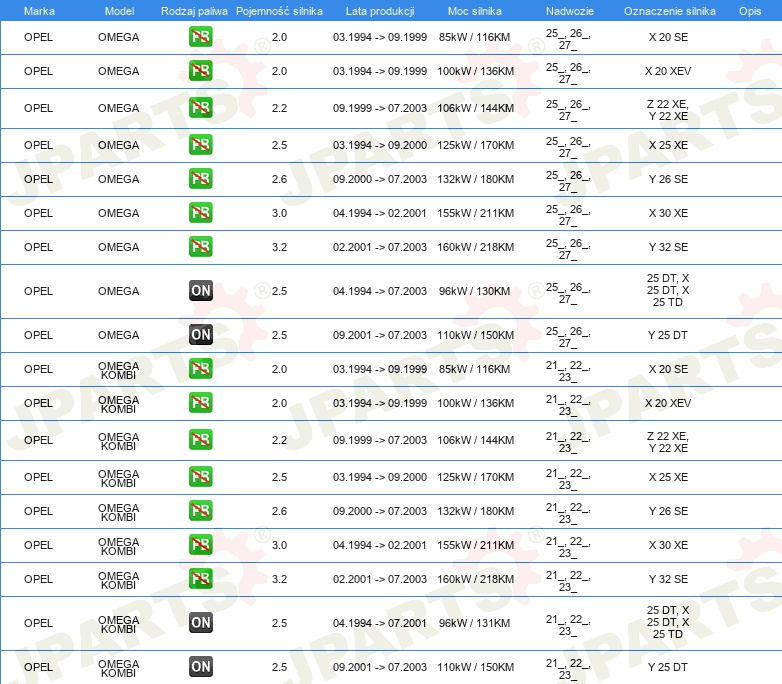Click 96kW / 131KM power cell

474,623
